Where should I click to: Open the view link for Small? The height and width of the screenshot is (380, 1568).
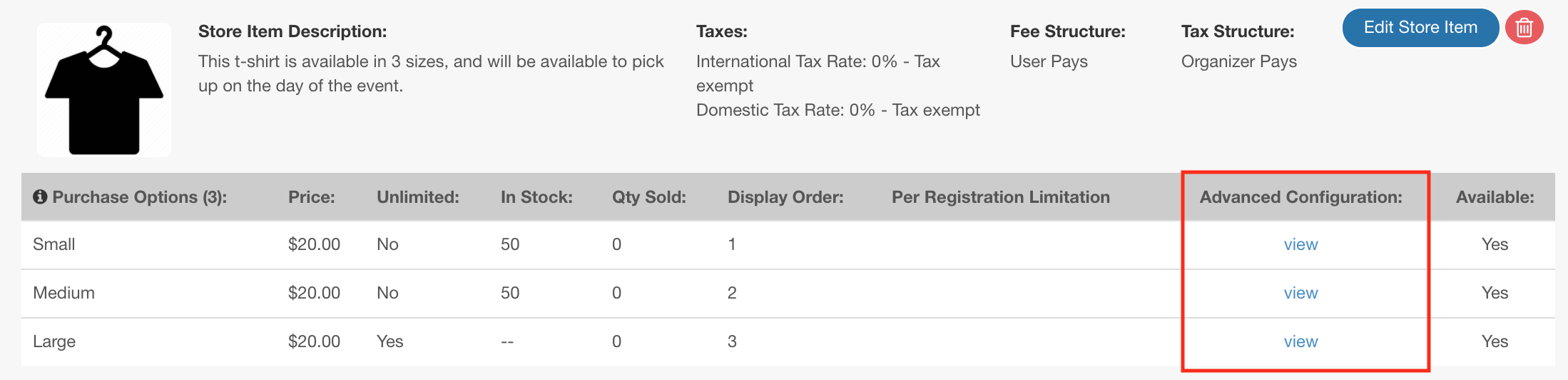tap(1300, 244)
